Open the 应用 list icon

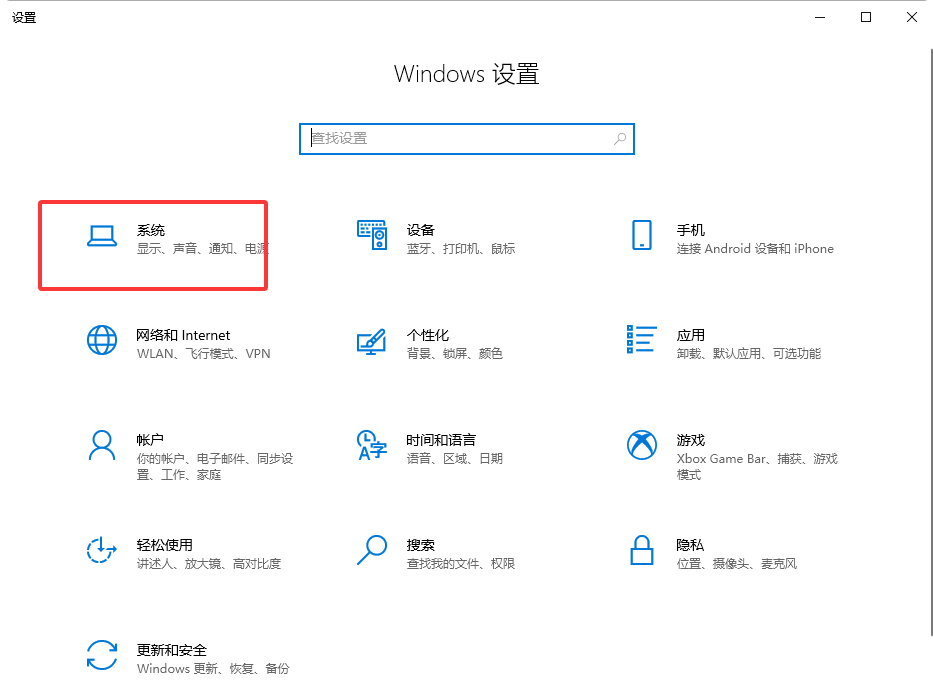tap(641, 339)
